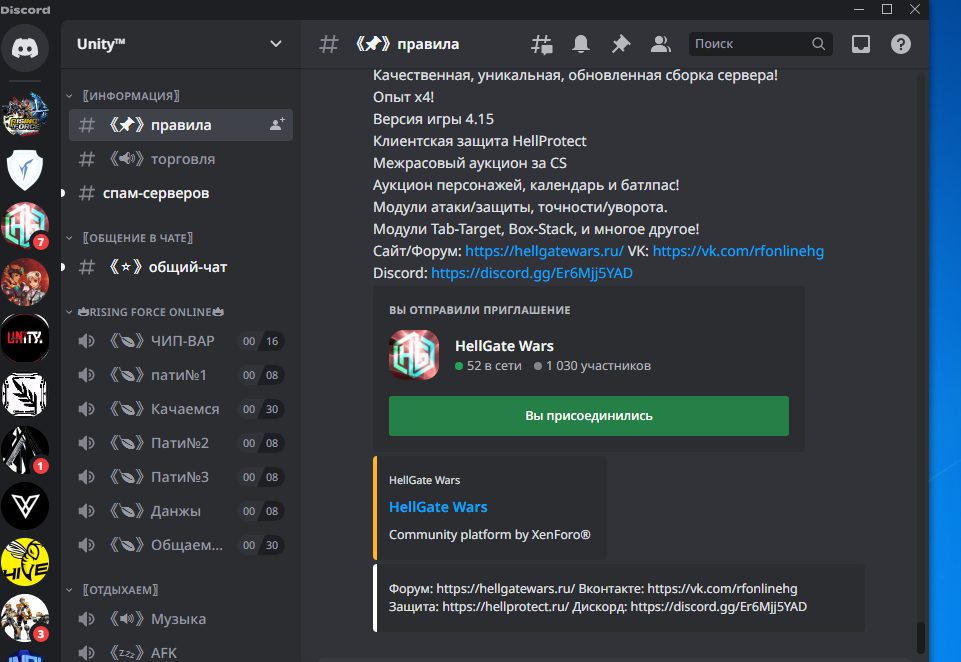Open the black V logo server
961x662 pixels.
[25, 506]
